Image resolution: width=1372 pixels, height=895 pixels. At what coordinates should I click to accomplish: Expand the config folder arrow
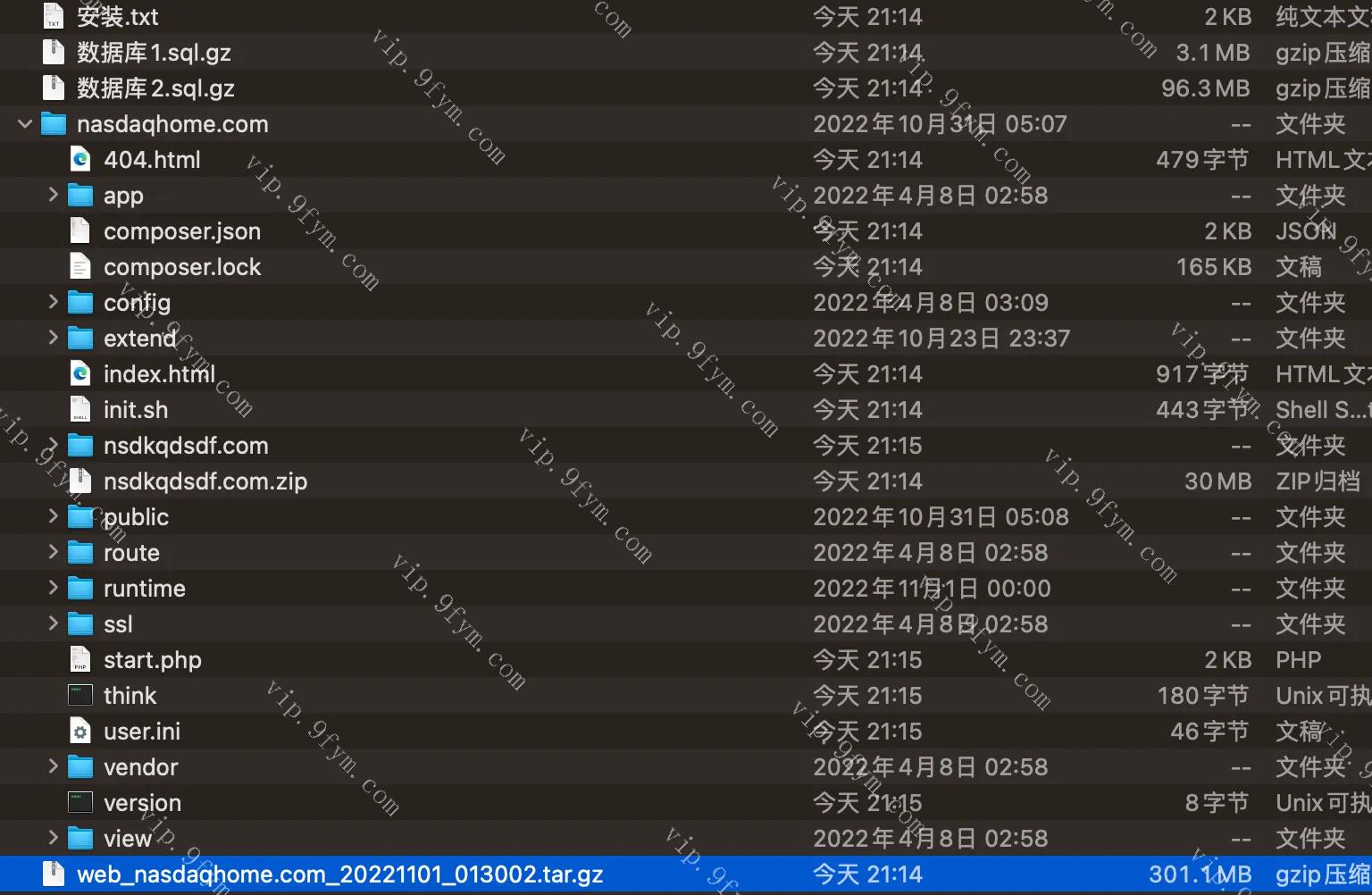pos(53,302)
